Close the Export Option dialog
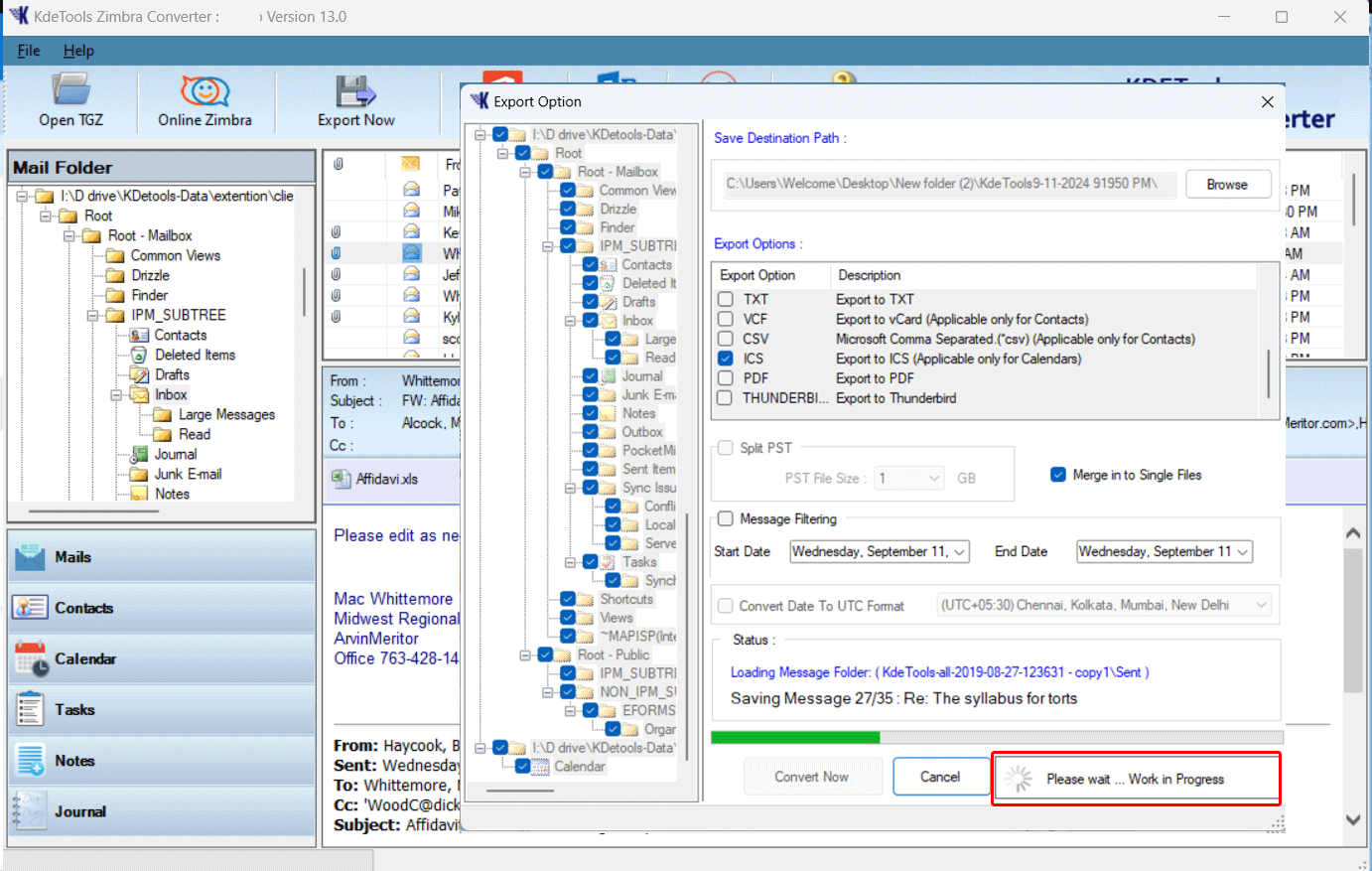The image size is (1372, 871). [1267, 101]
